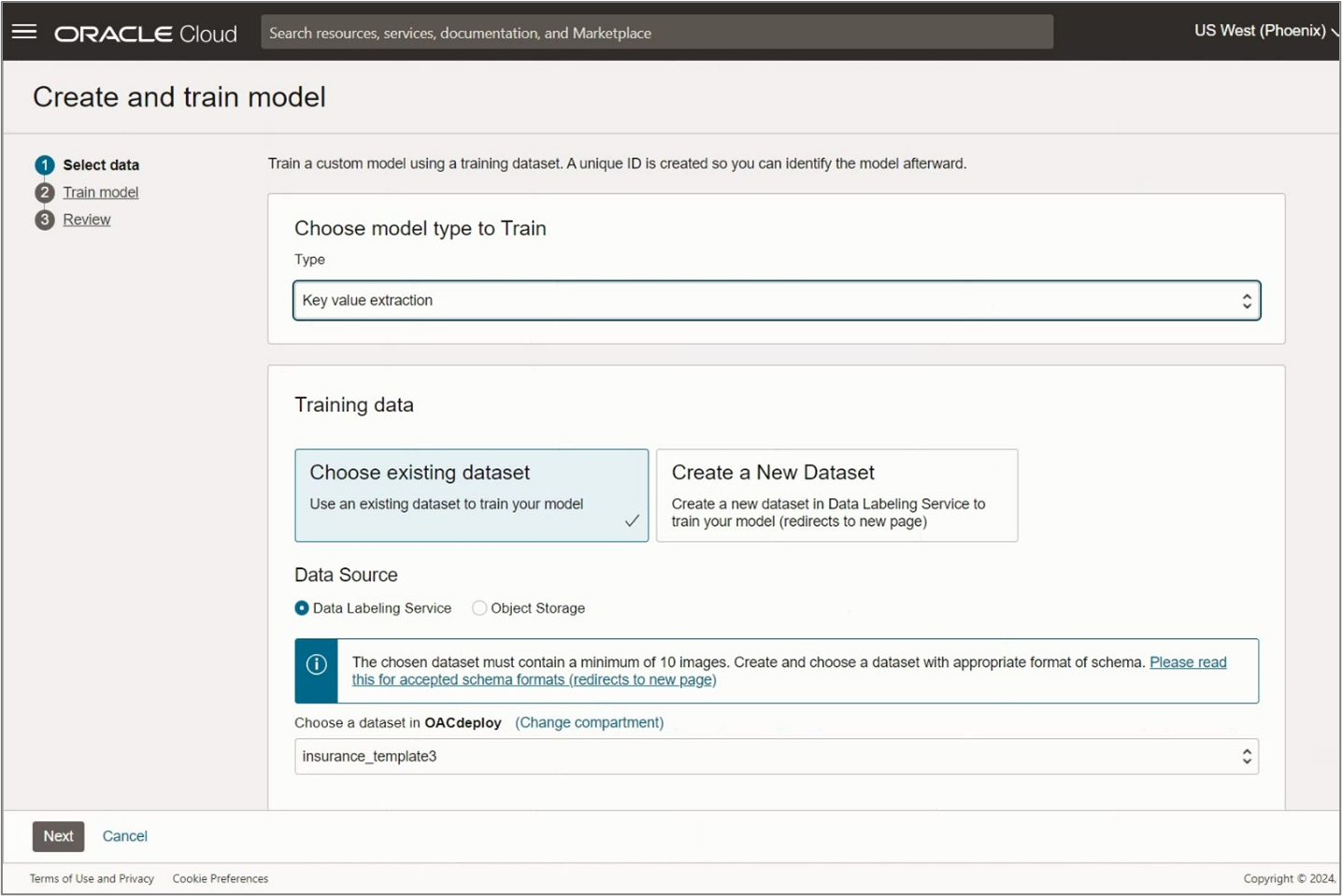
Task: Click the Next button
Action: coord(57,835)
